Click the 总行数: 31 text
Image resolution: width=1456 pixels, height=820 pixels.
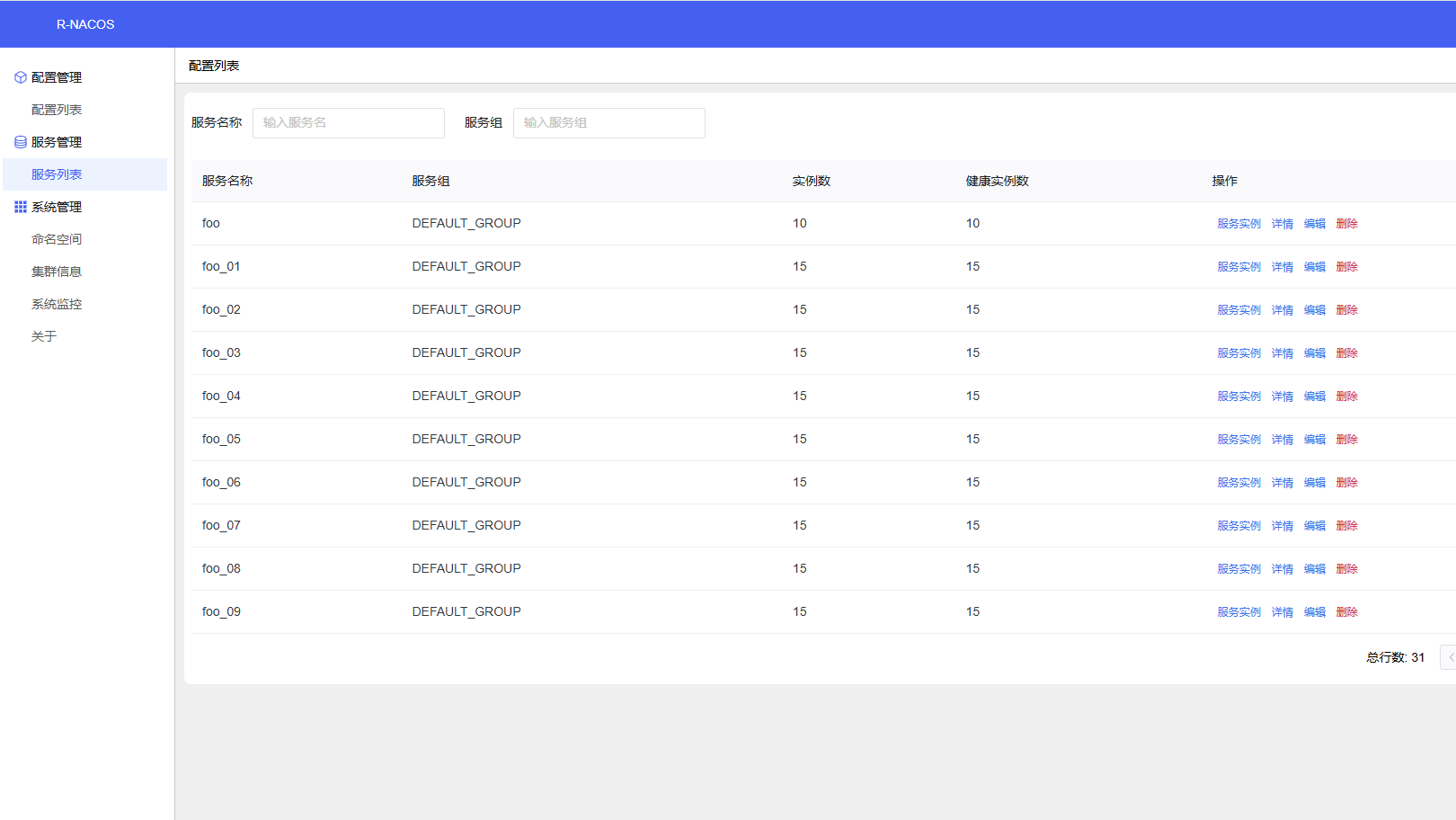tap(1396, 657)
